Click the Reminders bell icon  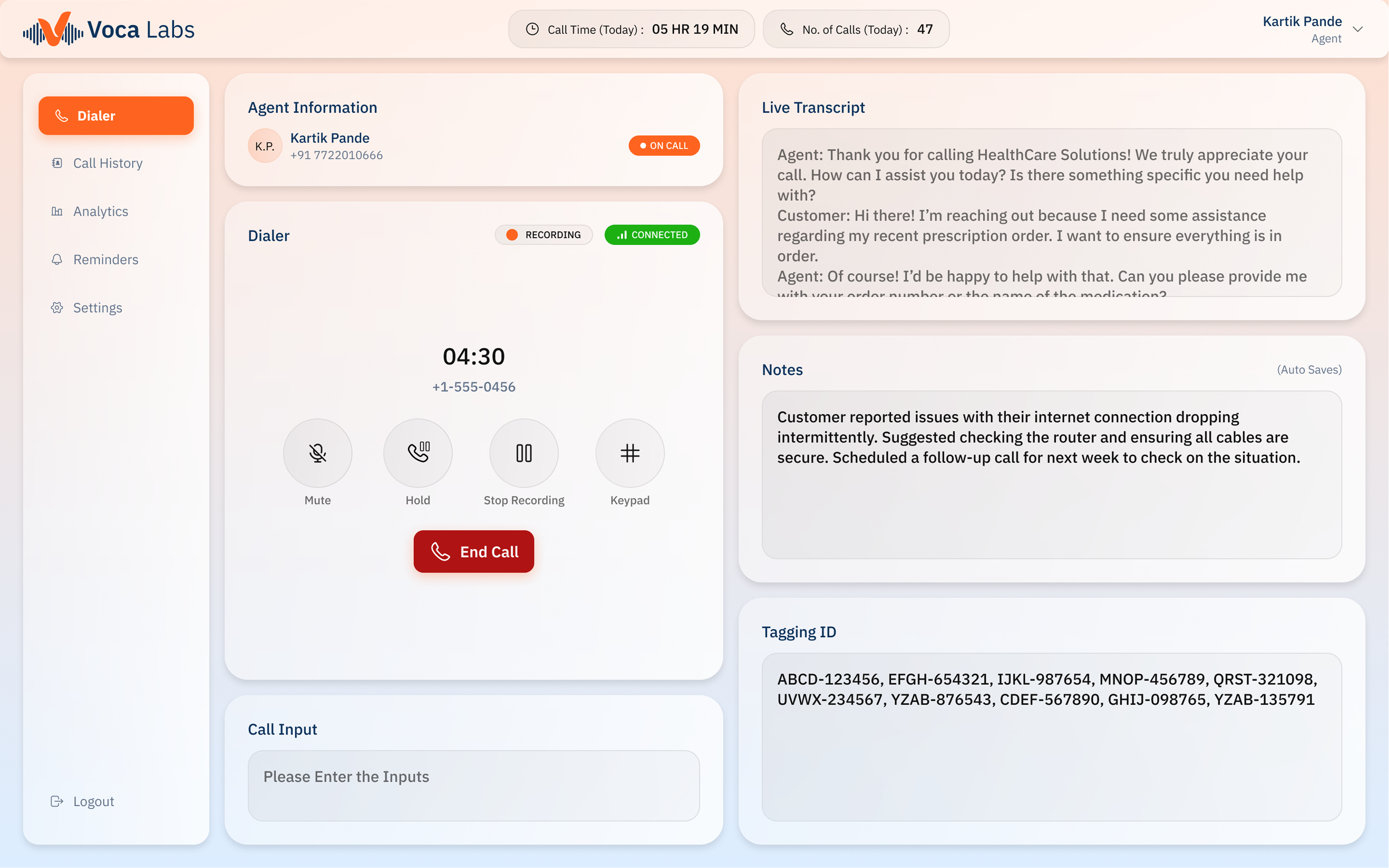[x=57, y=259]
